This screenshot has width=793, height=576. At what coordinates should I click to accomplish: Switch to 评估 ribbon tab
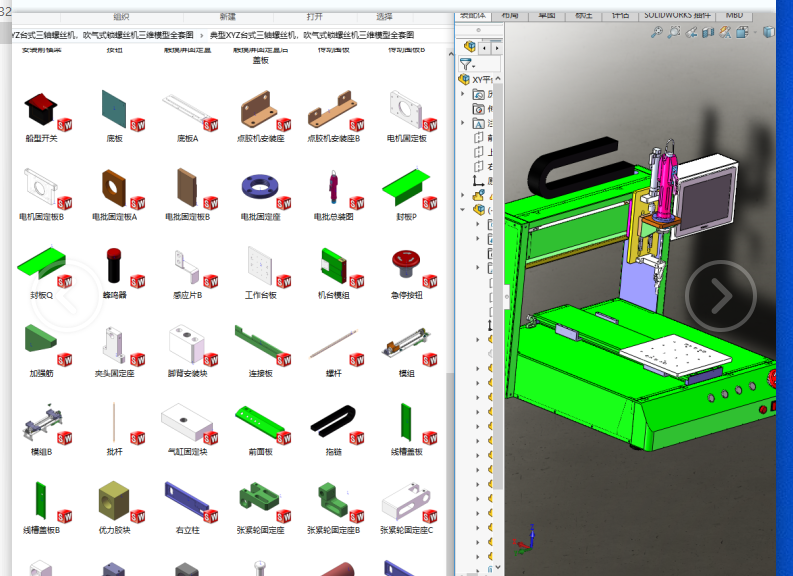tap(621, 15)
